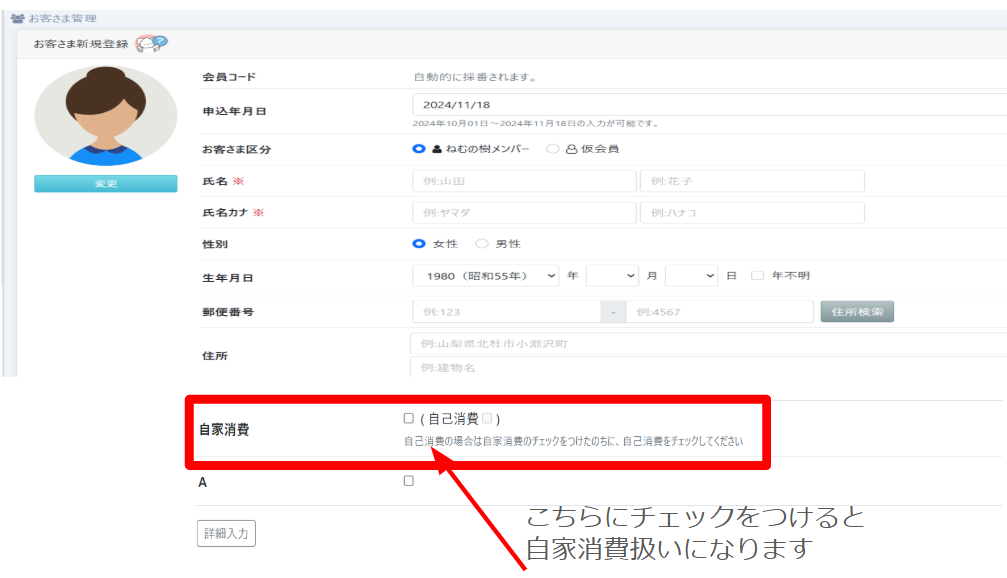Click the help mascot icon beside お客さま新規登録
The width and height of the screenshot is (1007, 578).
click(151, 44)
